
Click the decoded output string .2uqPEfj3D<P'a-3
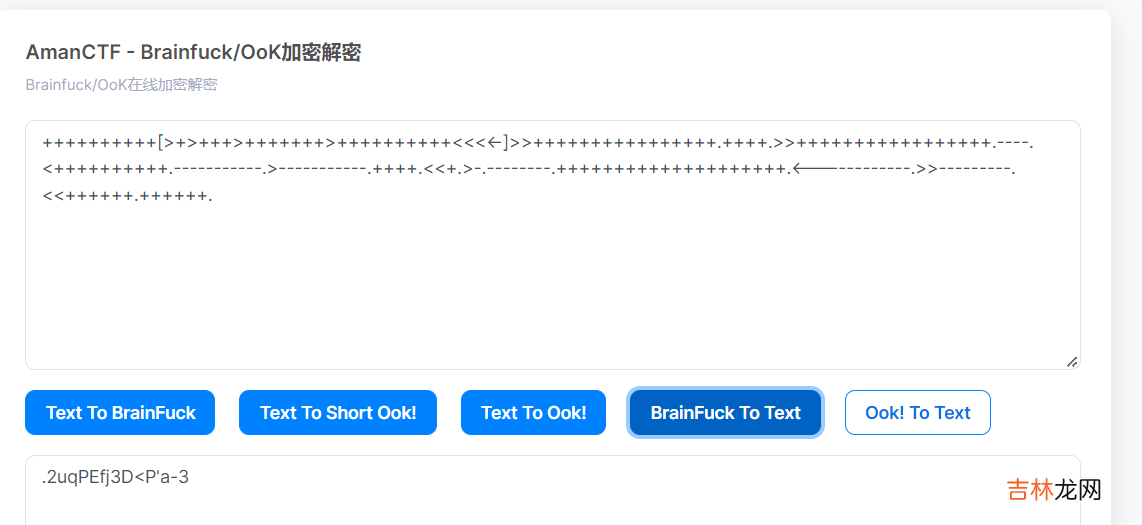point(115,477)
